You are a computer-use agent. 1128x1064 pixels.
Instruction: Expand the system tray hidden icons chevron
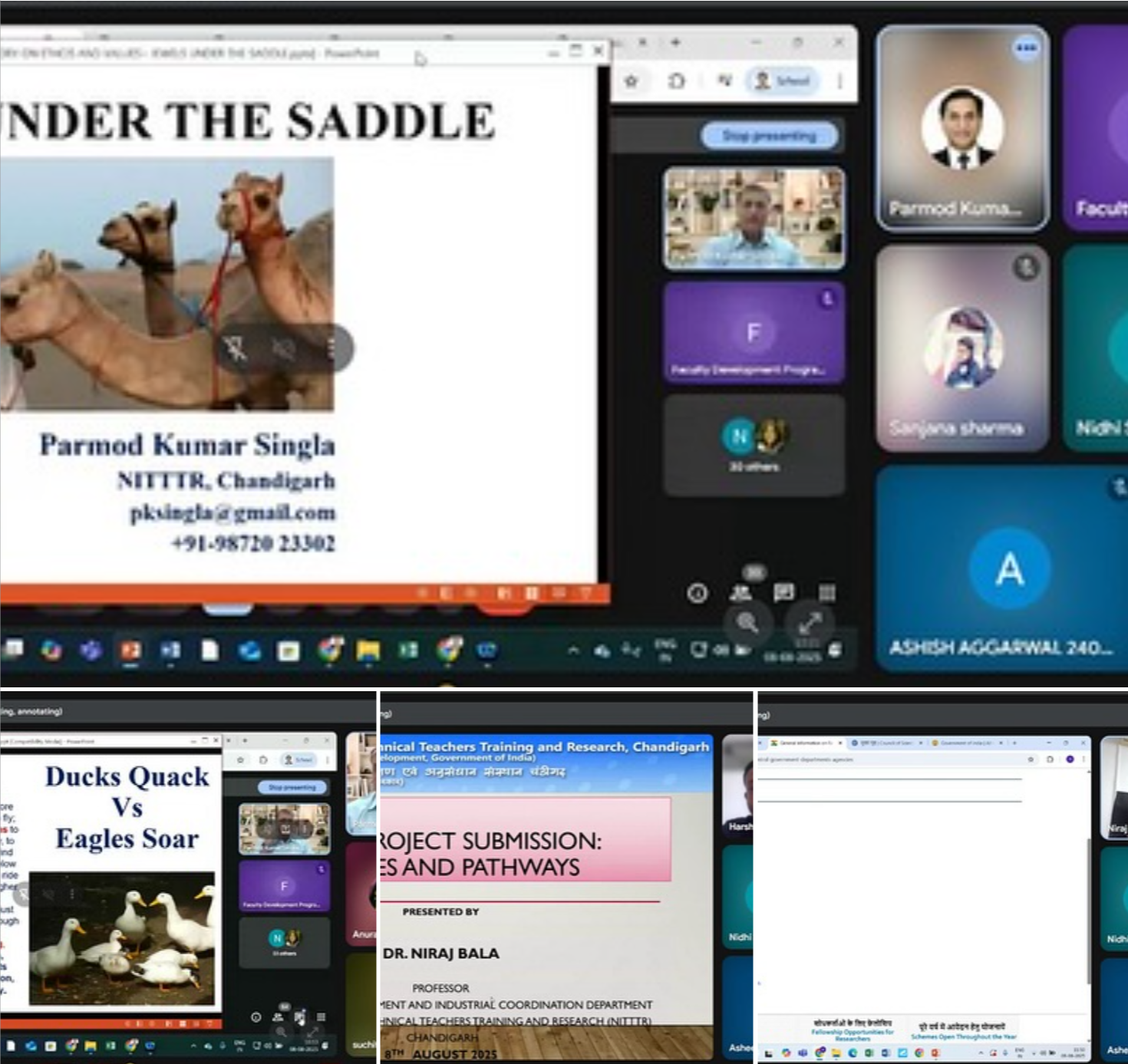pos(573,651)
